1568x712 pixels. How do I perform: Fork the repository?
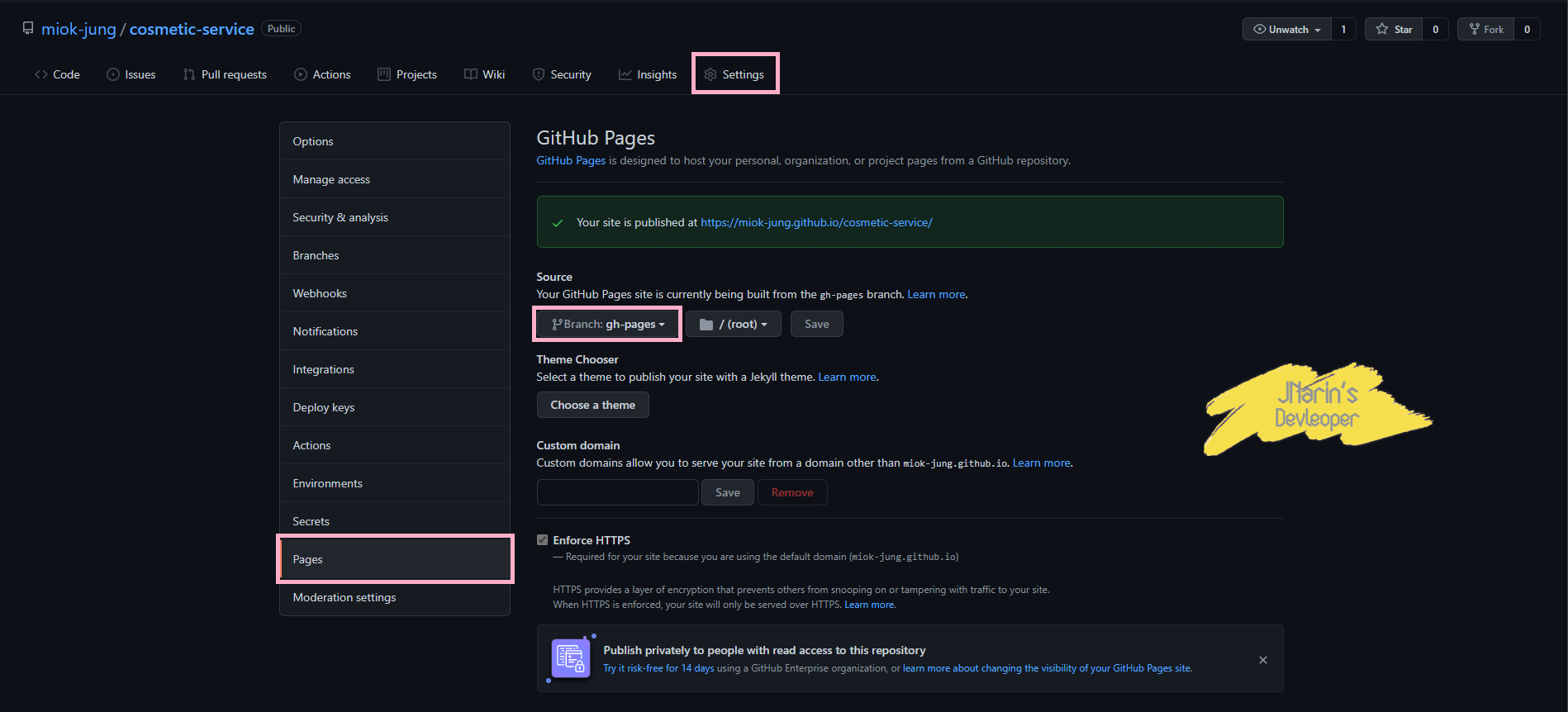click(1485, 29)
